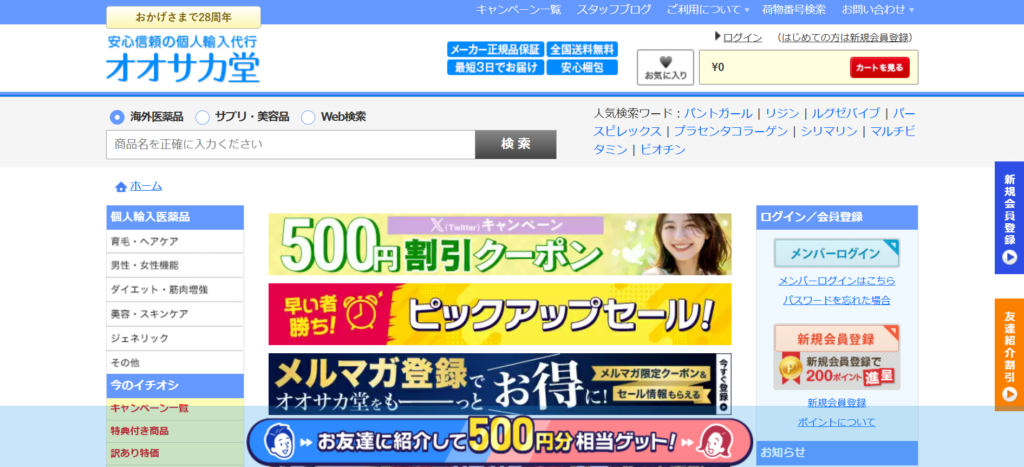This screenshot has height=467, width=1024.
Task: Expand the お問い合わせ dropdown
Action: pyautogui.click(x=877, y=10)
